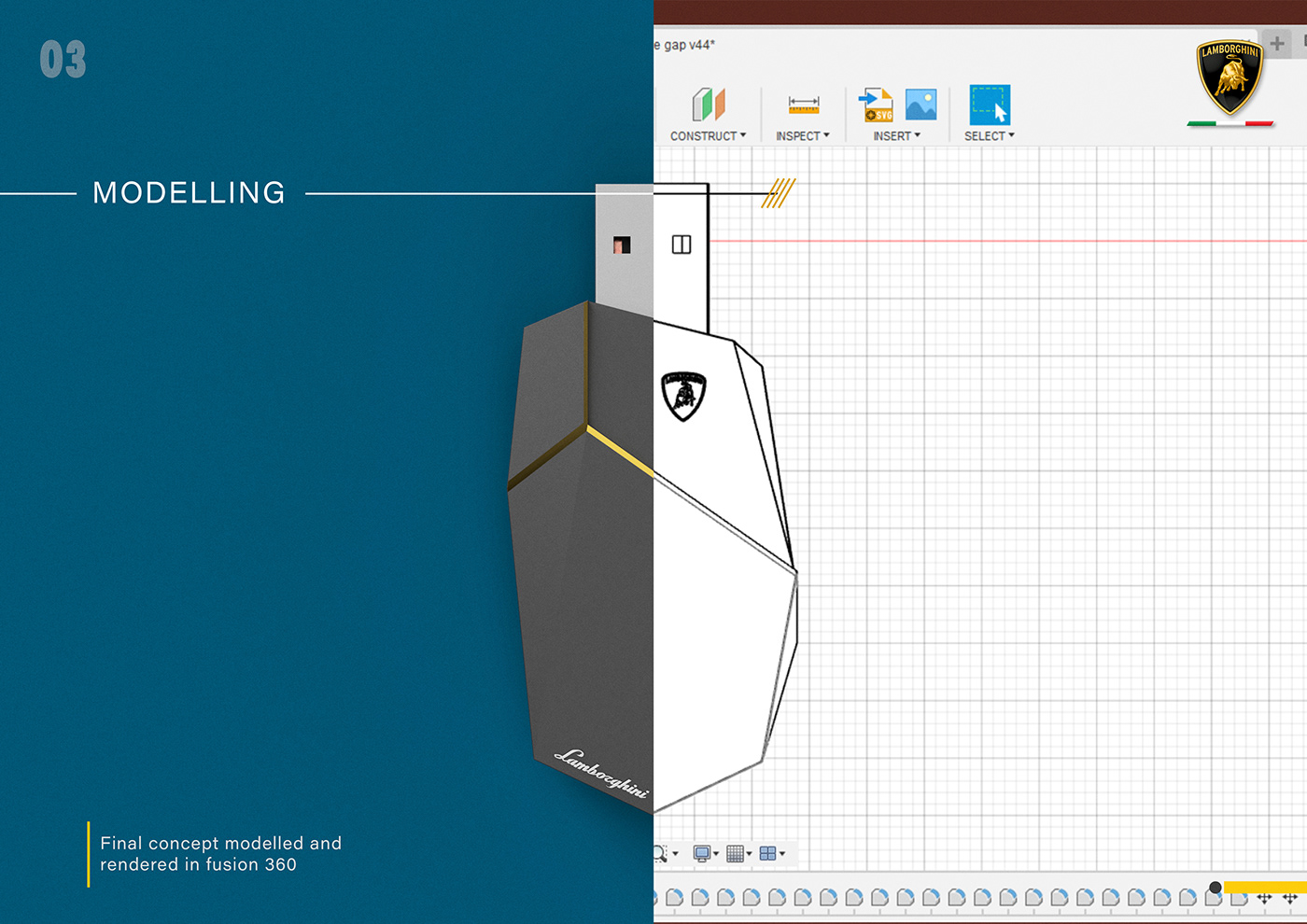Open the CONSTRUCT dropdown menu
Screen dimensions: 1307x924
tap(709, 136)
